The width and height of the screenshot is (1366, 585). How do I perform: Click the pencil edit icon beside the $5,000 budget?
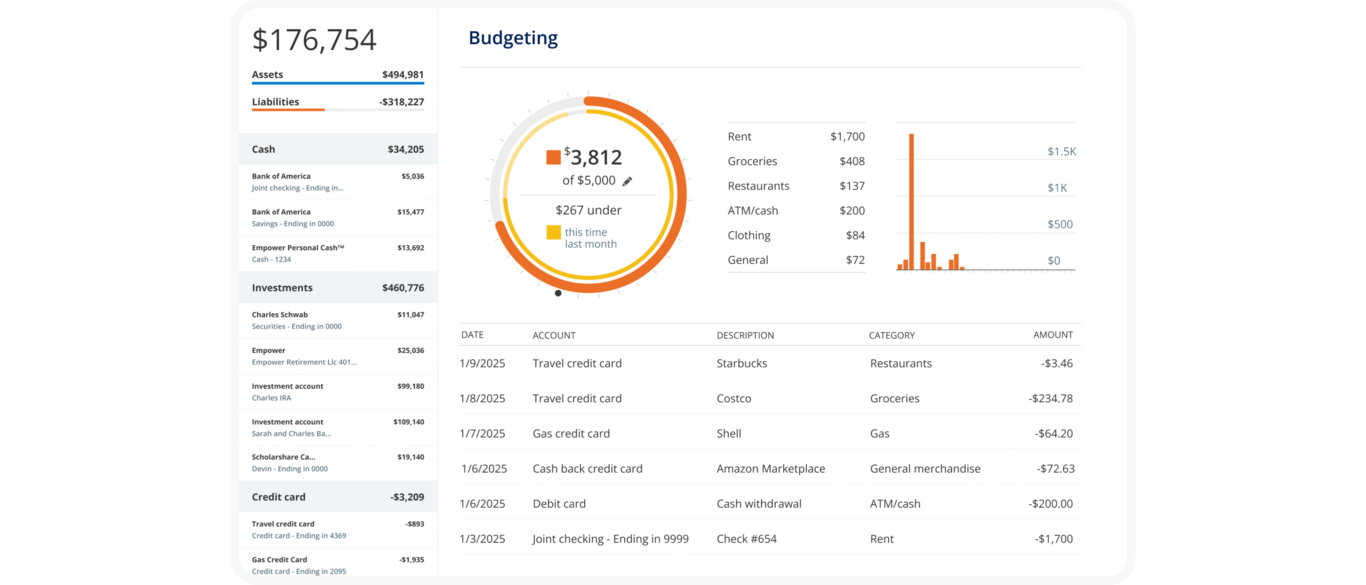[628, 182]
